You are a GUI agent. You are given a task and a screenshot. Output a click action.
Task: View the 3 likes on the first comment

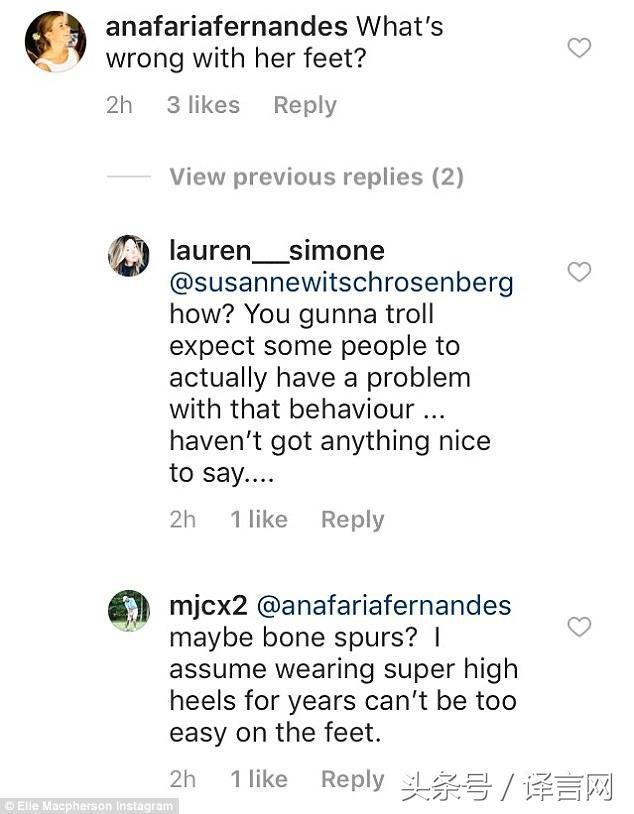(x=203, y=105)
